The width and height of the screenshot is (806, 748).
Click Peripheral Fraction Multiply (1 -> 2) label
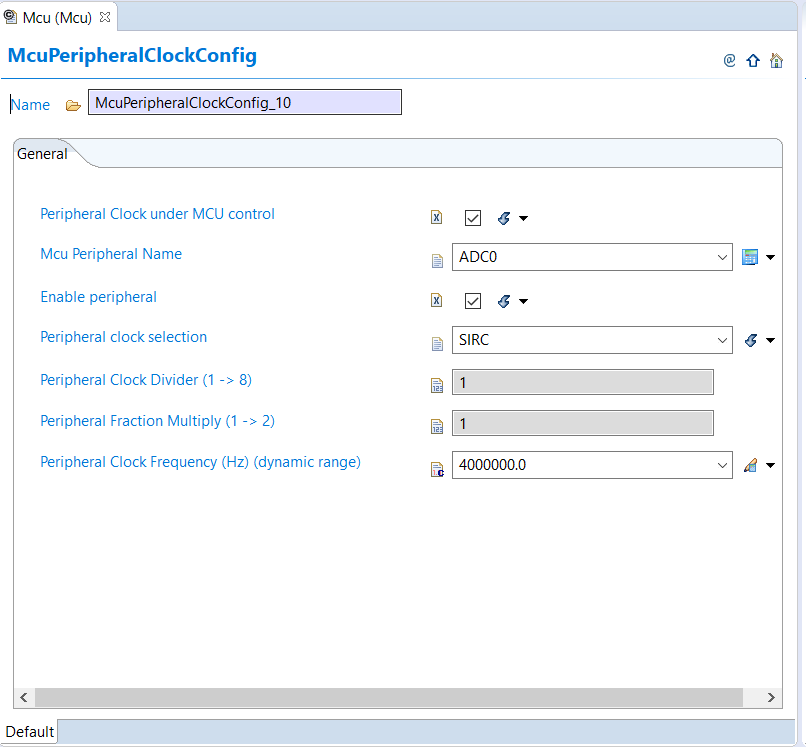click(x=157, y=421)
